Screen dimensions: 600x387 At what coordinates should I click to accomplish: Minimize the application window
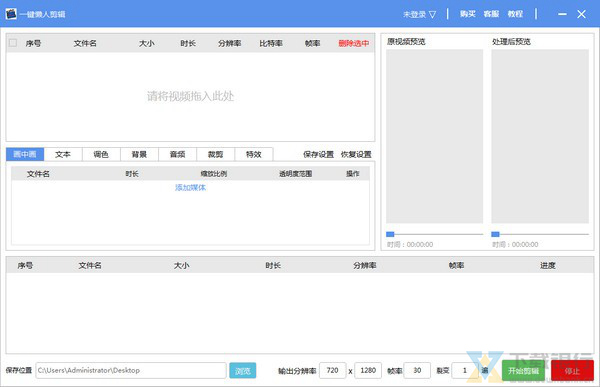[x=562, y=14]
